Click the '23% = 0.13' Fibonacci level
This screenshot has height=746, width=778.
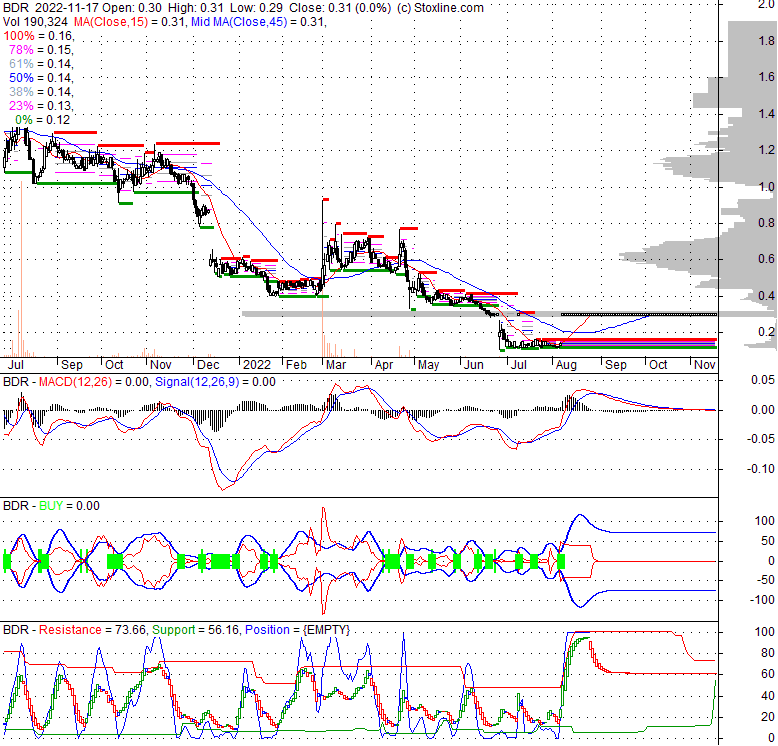[41, 106]
